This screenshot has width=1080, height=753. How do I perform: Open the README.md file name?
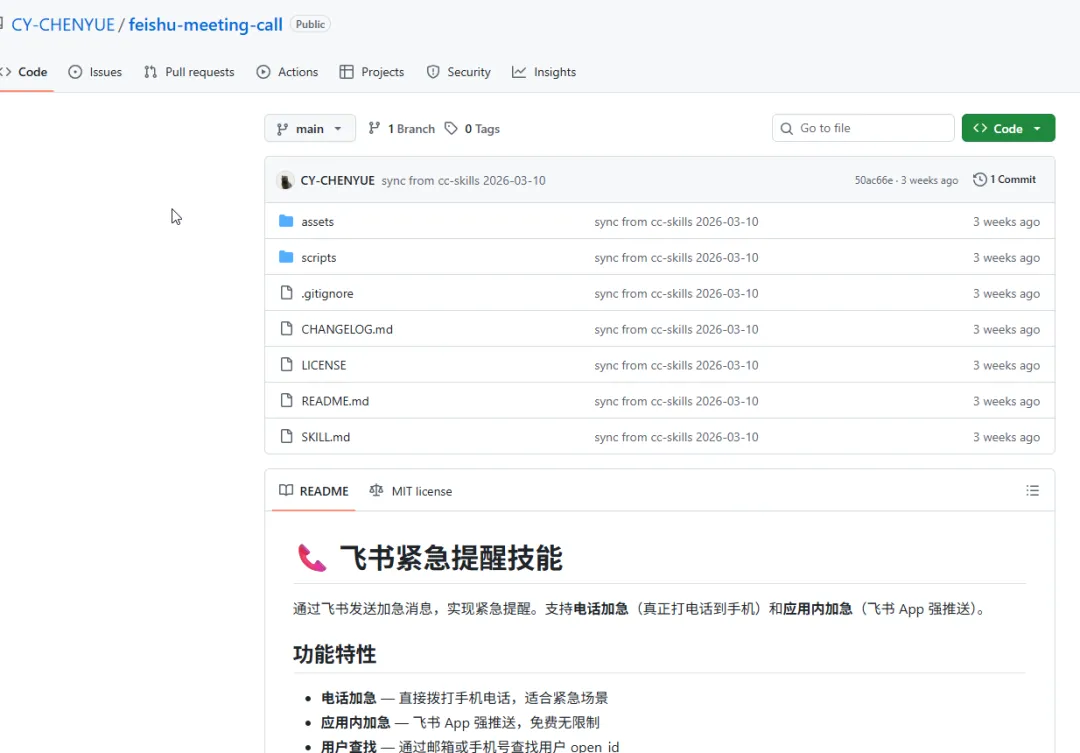coord(335,401)
